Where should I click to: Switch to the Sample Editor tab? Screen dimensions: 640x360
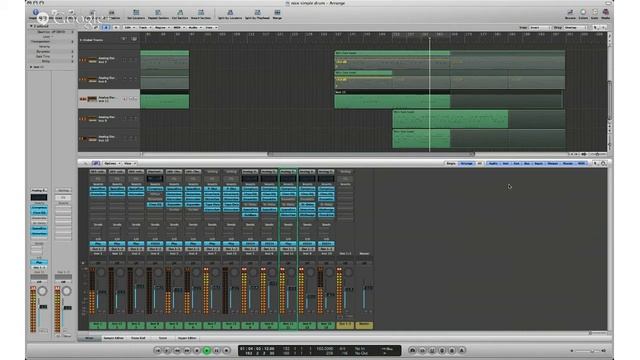point(113,338)
